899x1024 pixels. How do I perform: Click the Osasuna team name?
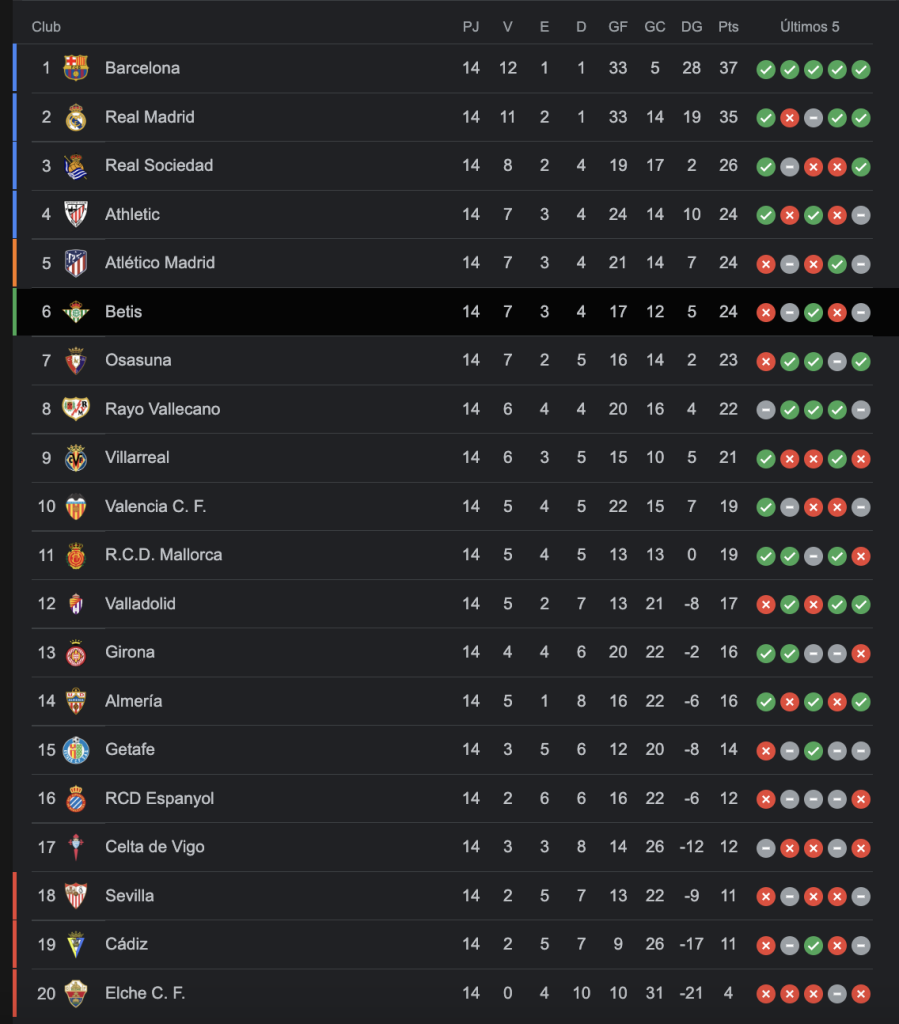(x=138, y=360)
